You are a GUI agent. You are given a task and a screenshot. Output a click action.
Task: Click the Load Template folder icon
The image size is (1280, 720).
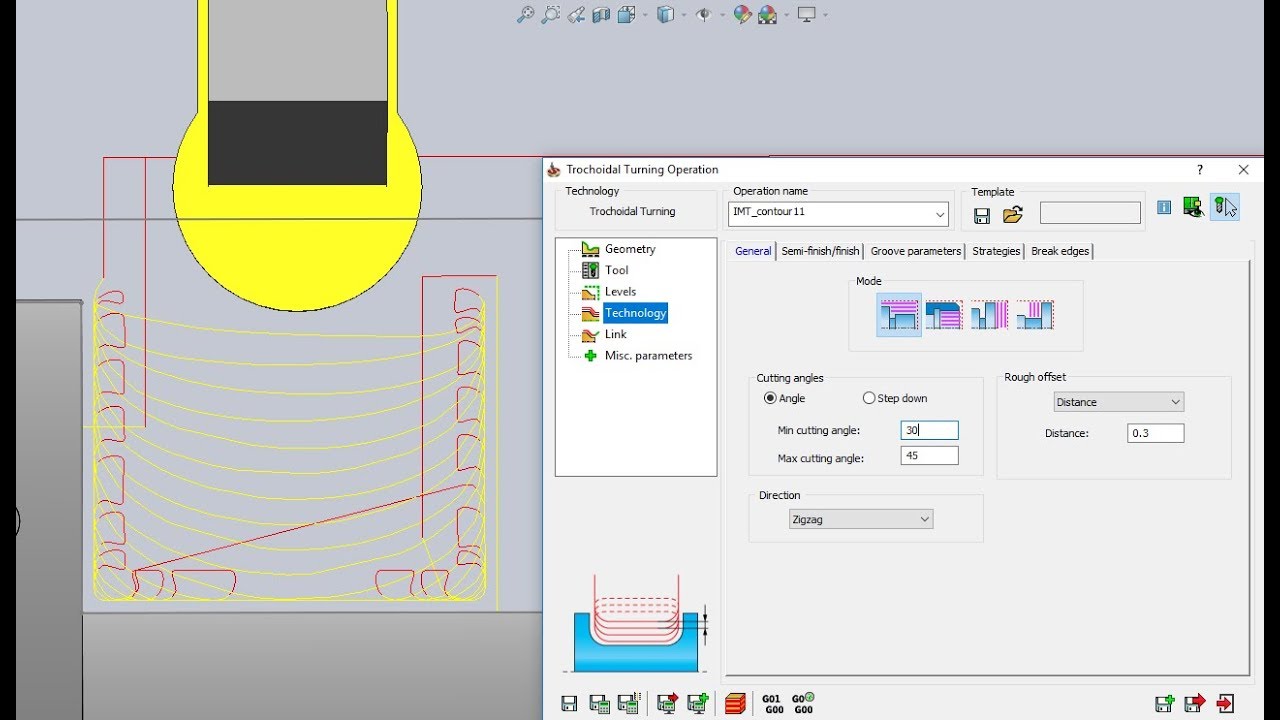pyautogui.click(x=1013, y=214)
